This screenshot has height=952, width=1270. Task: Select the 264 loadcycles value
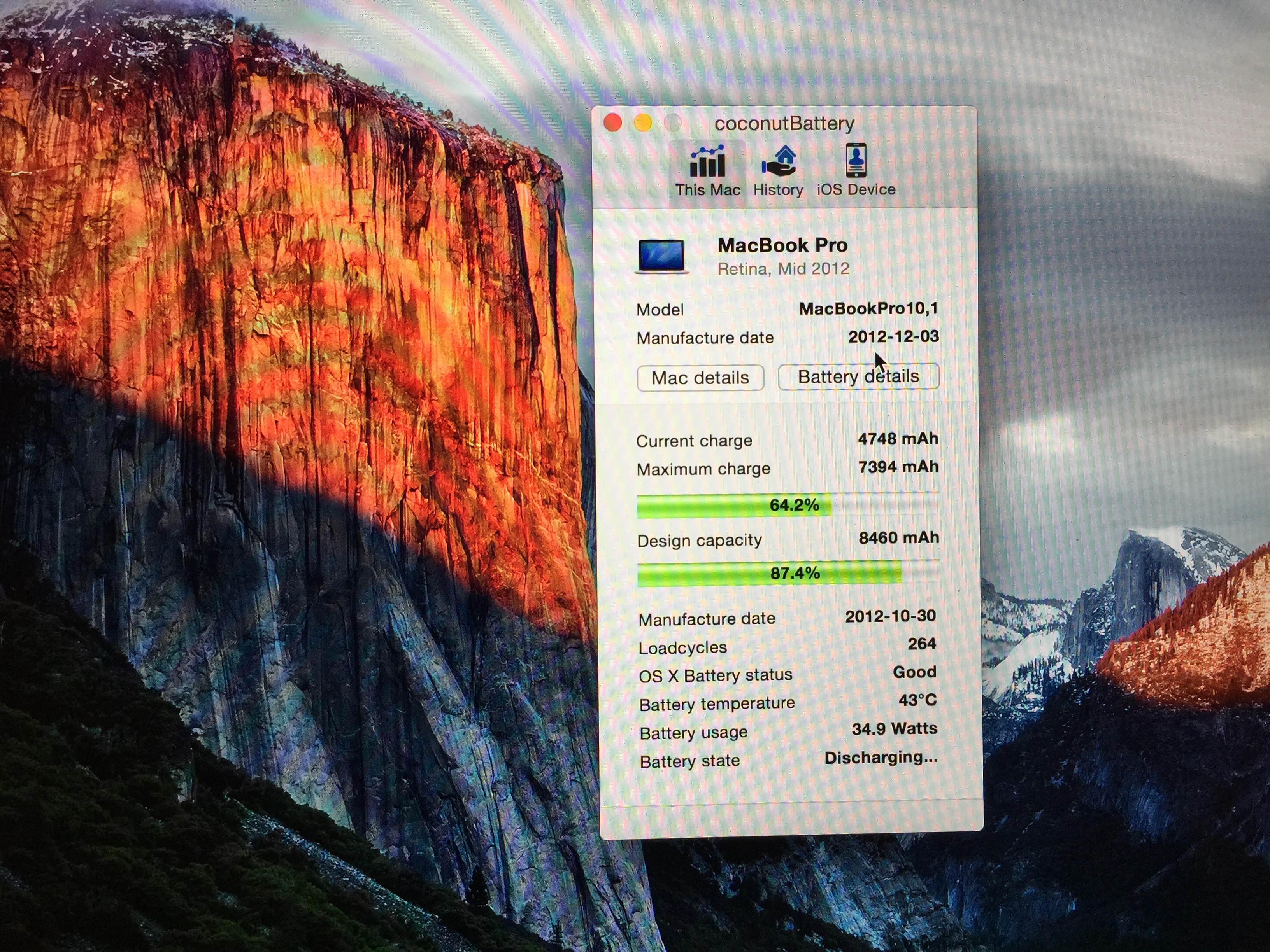(922, 644)
